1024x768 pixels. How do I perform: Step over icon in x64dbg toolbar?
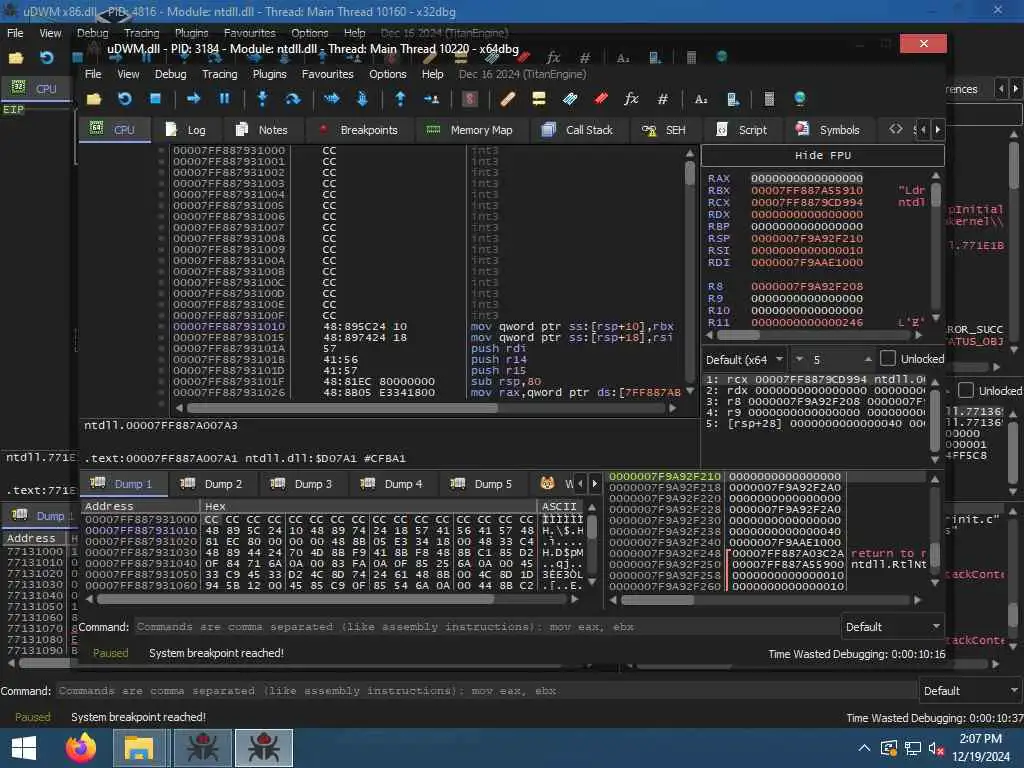point(293,99)
